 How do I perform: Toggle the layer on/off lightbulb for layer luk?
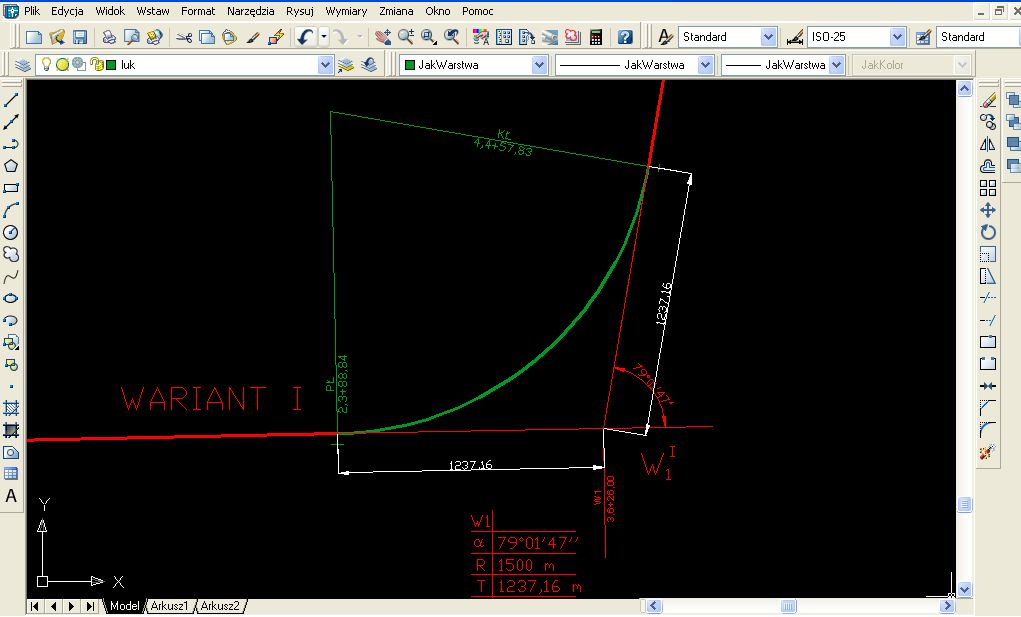click(x=46, y=64)
